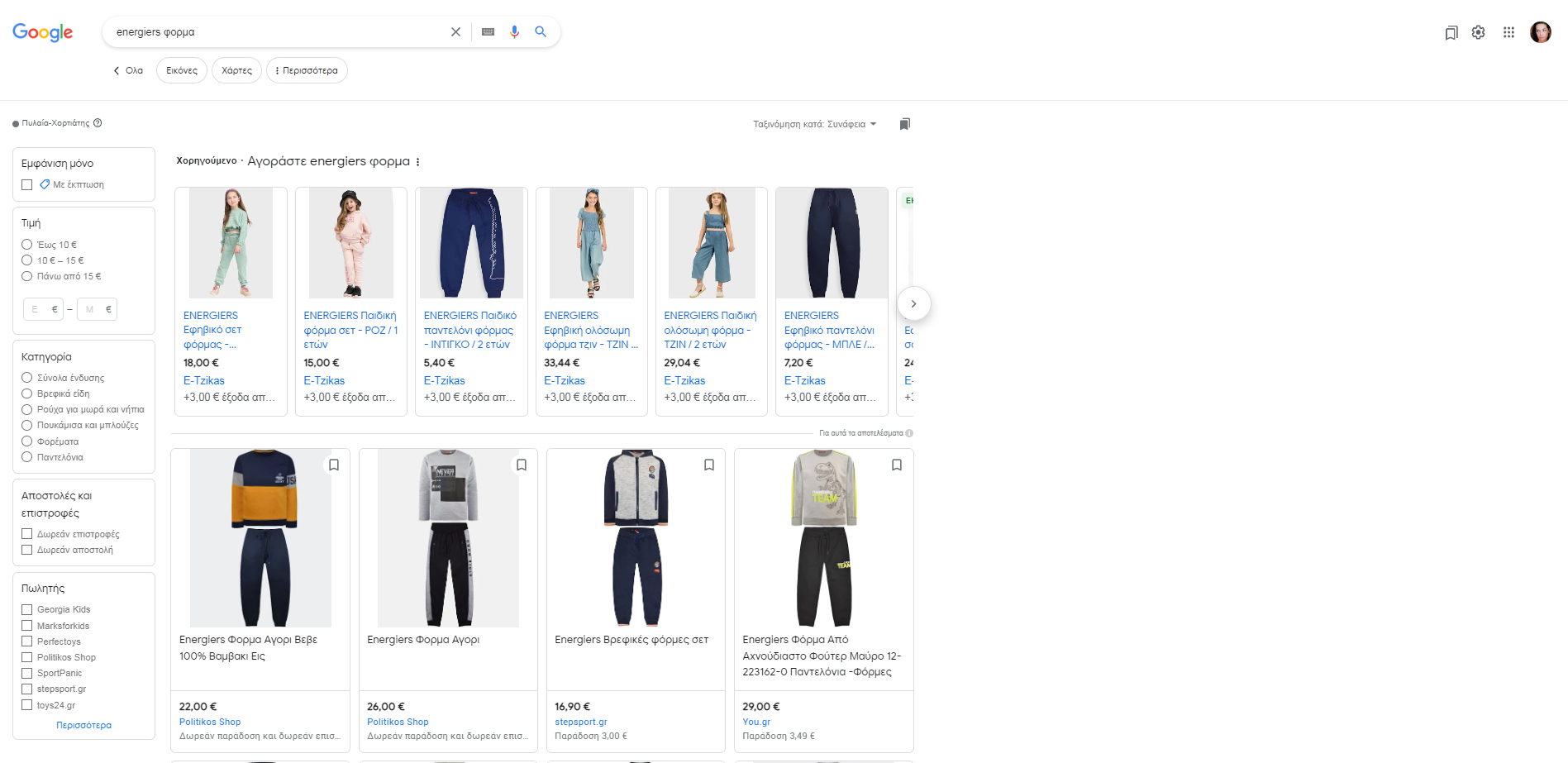Go back to Όλα results
Screen dimensions: 1568x763
(x=128, y=70)
